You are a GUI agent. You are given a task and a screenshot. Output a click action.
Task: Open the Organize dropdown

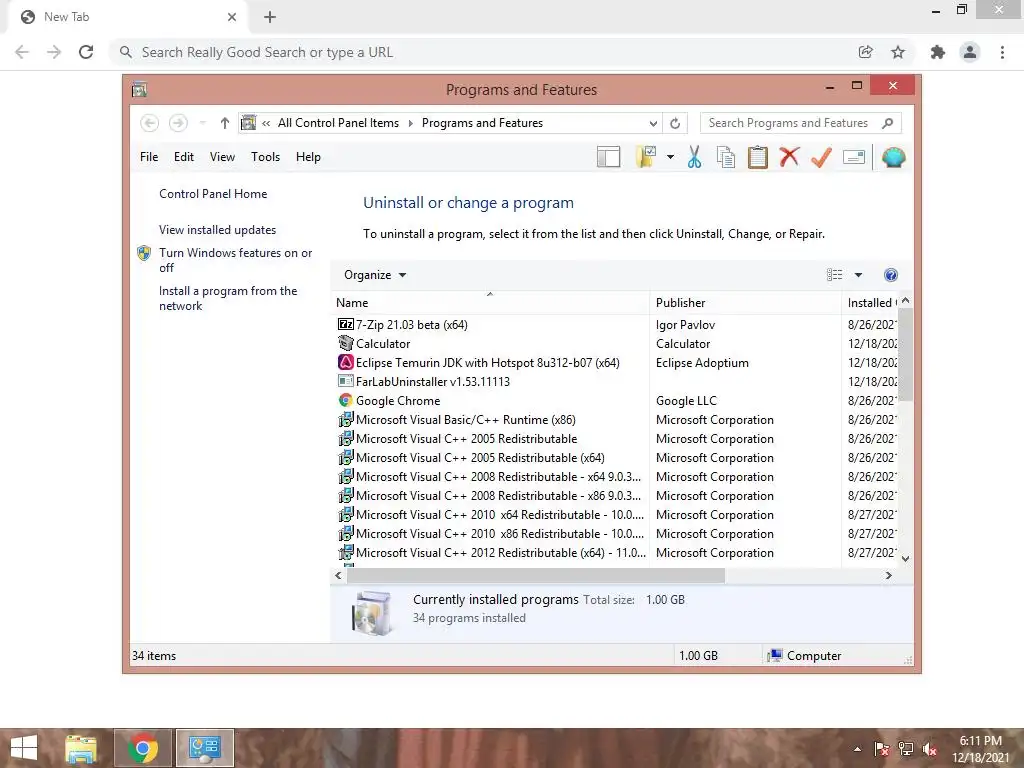(x=375, y=275)
